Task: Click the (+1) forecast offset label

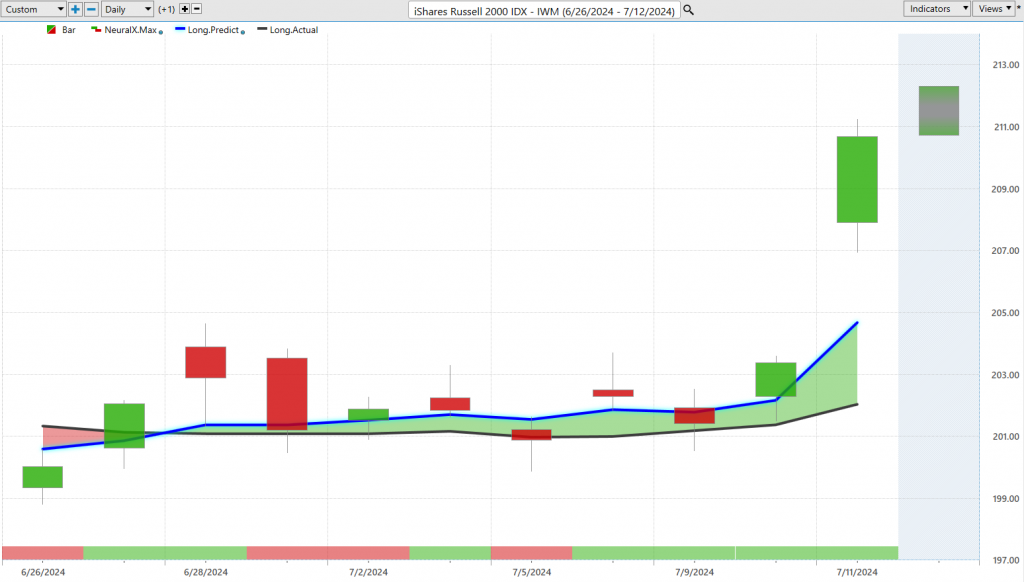Action: [x=167, y=9]
